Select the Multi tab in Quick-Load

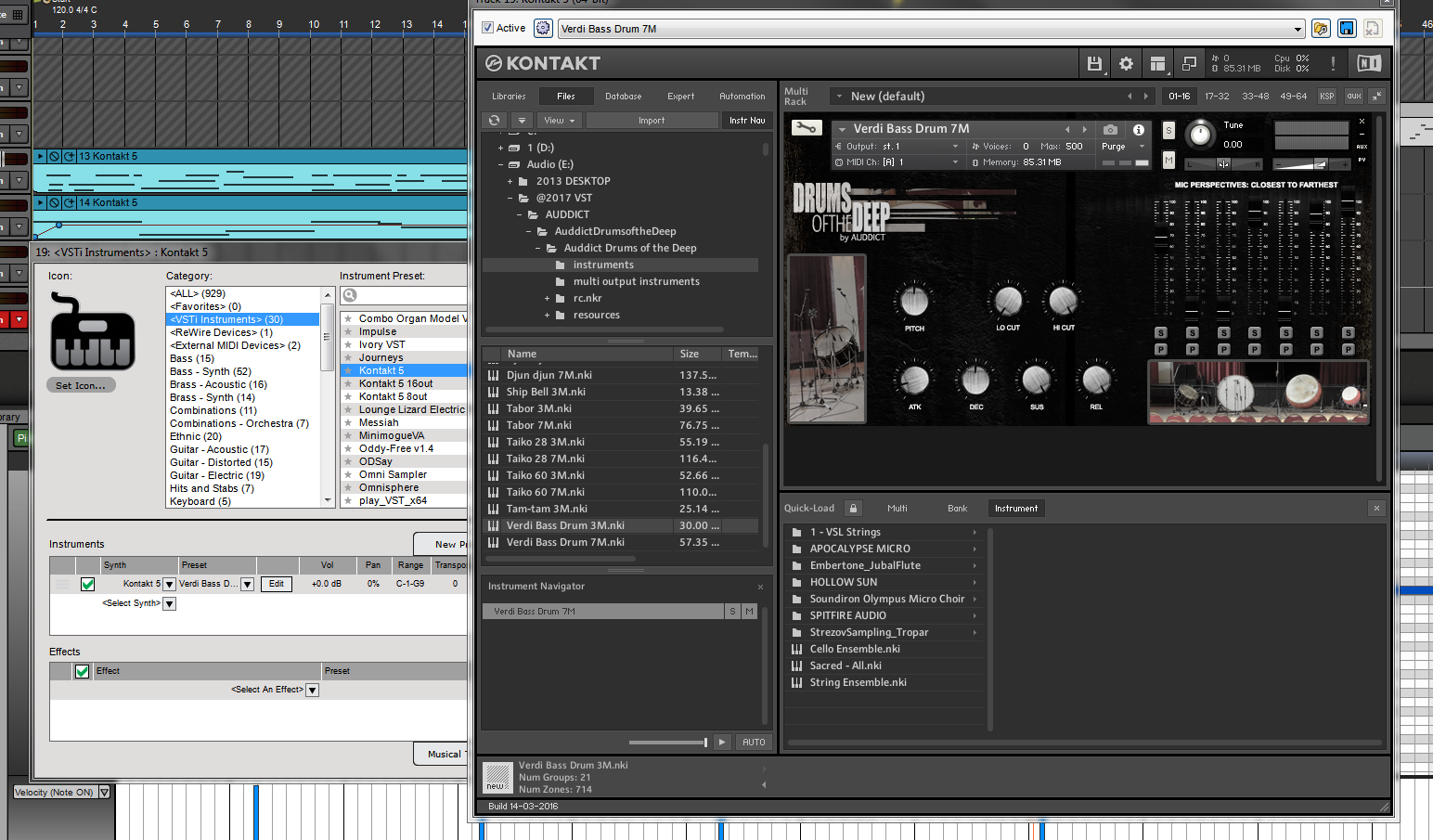[x=897, y=508]
